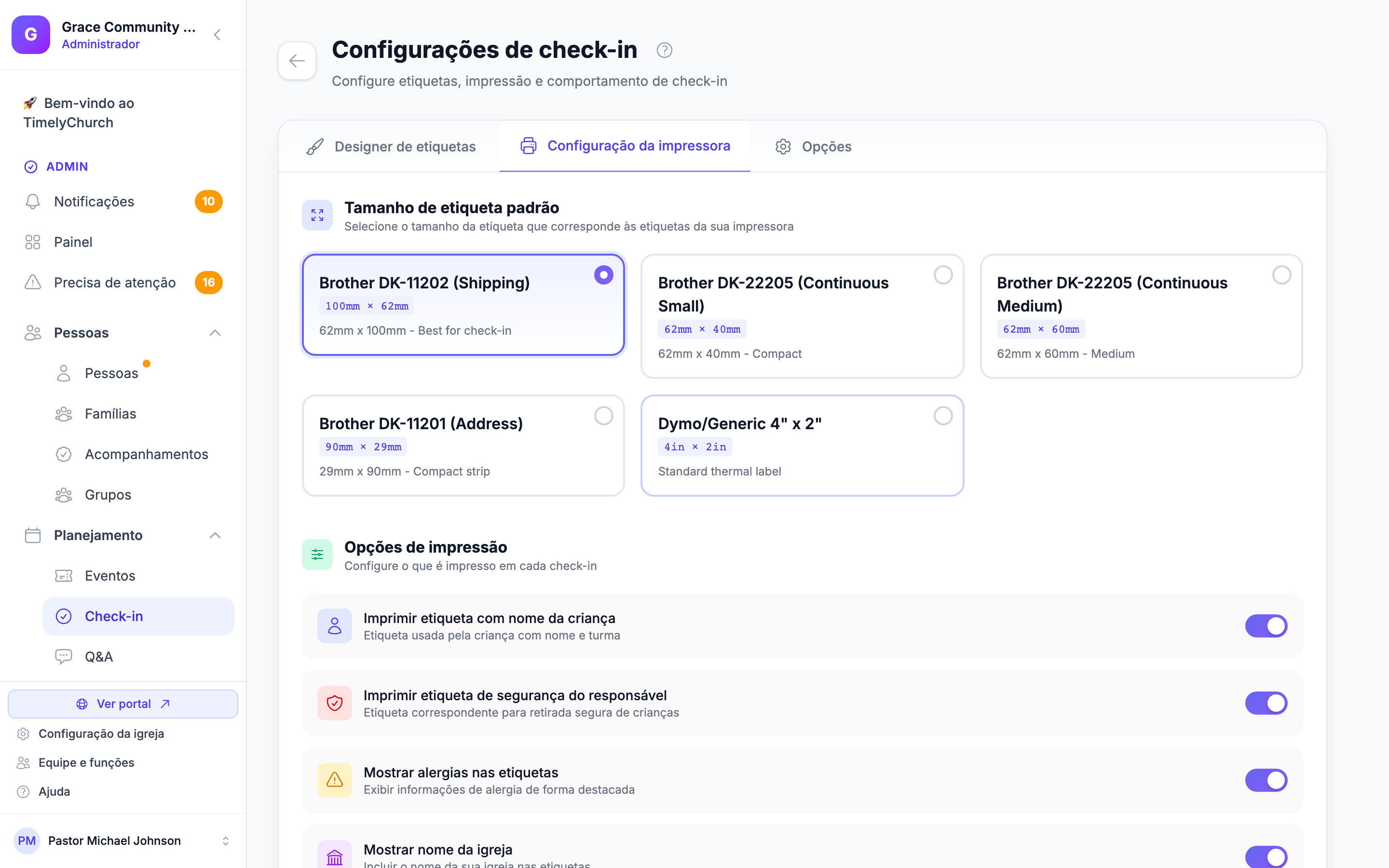Go back with the arrow button
This screenshot has height=868, width=1389.
pos(297,61)
